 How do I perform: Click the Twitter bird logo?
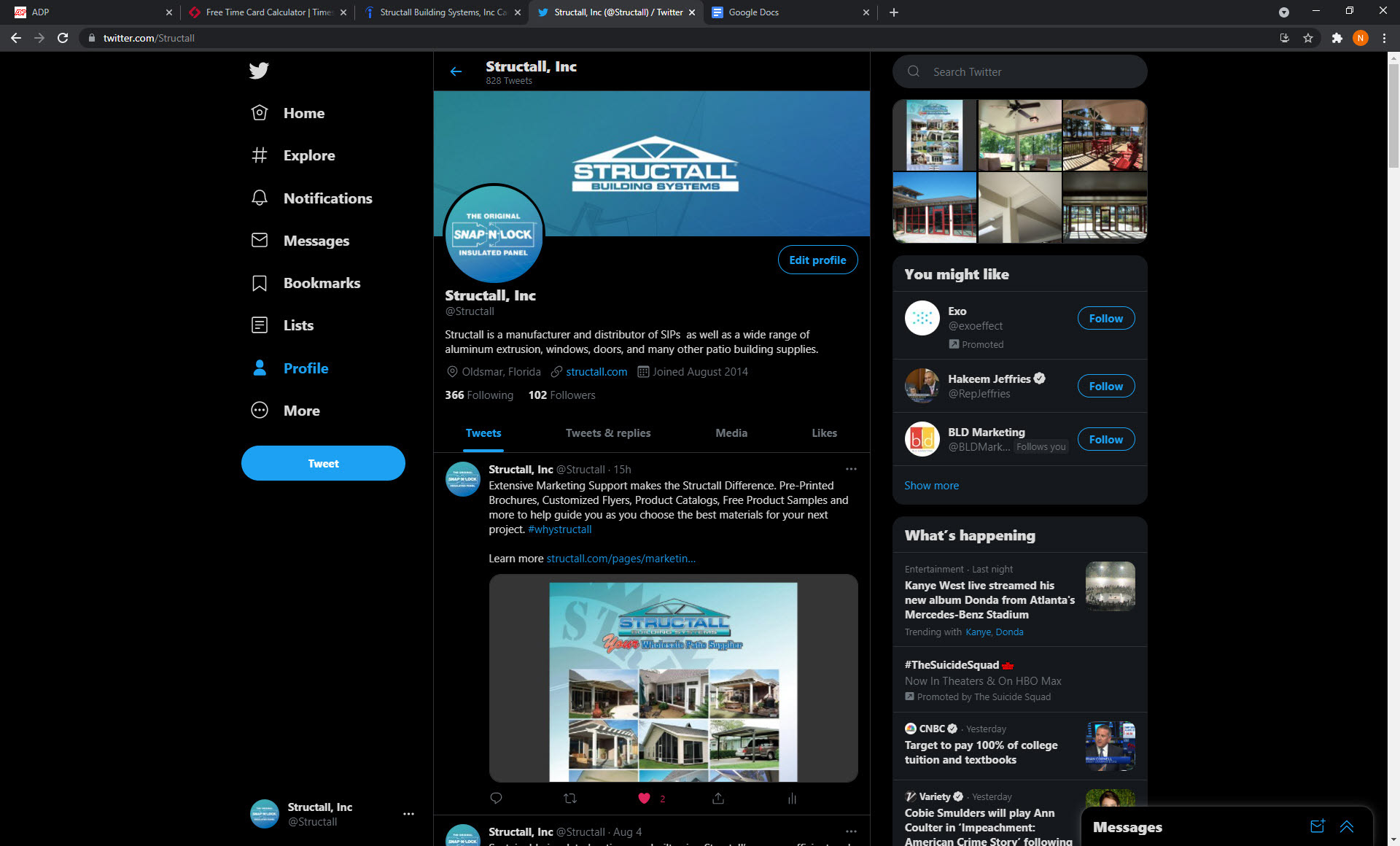click(259, 70)
